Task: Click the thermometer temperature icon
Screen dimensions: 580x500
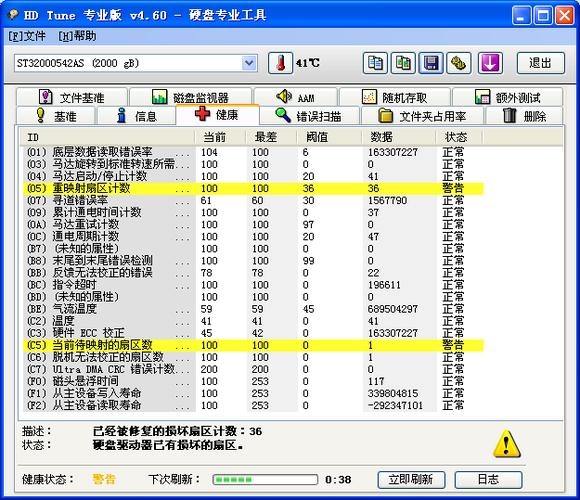Action: tap(280, 63)
